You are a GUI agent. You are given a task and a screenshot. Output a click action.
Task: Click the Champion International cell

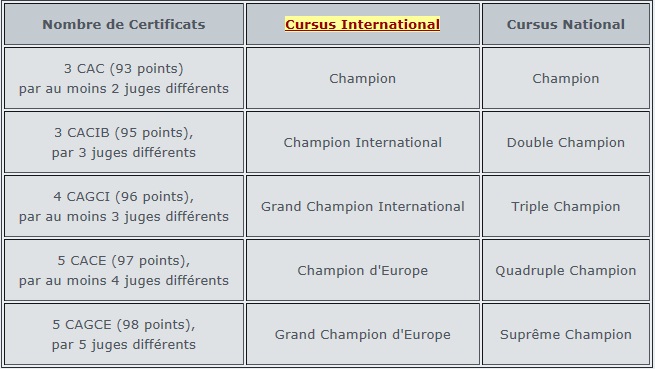tap(363, 142)
